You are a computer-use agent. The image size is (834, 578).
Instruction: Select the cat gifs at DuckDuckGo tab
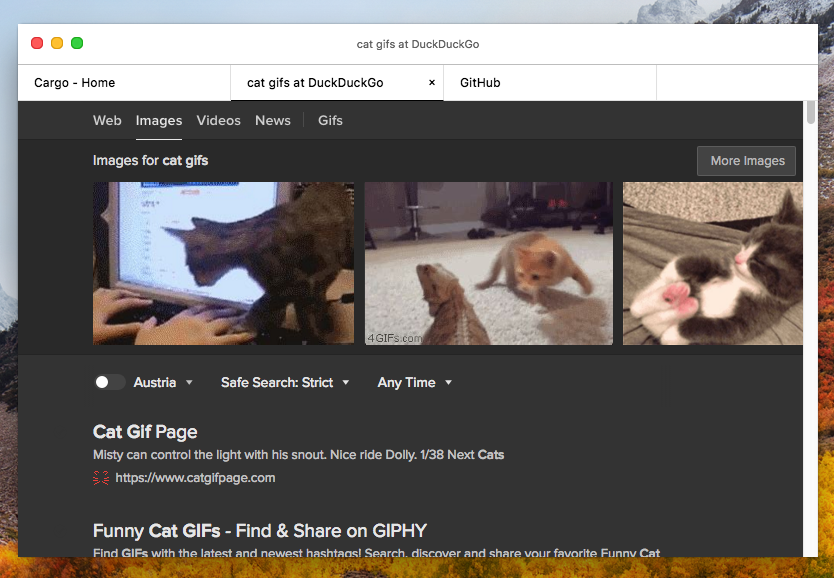pos(337,82)
